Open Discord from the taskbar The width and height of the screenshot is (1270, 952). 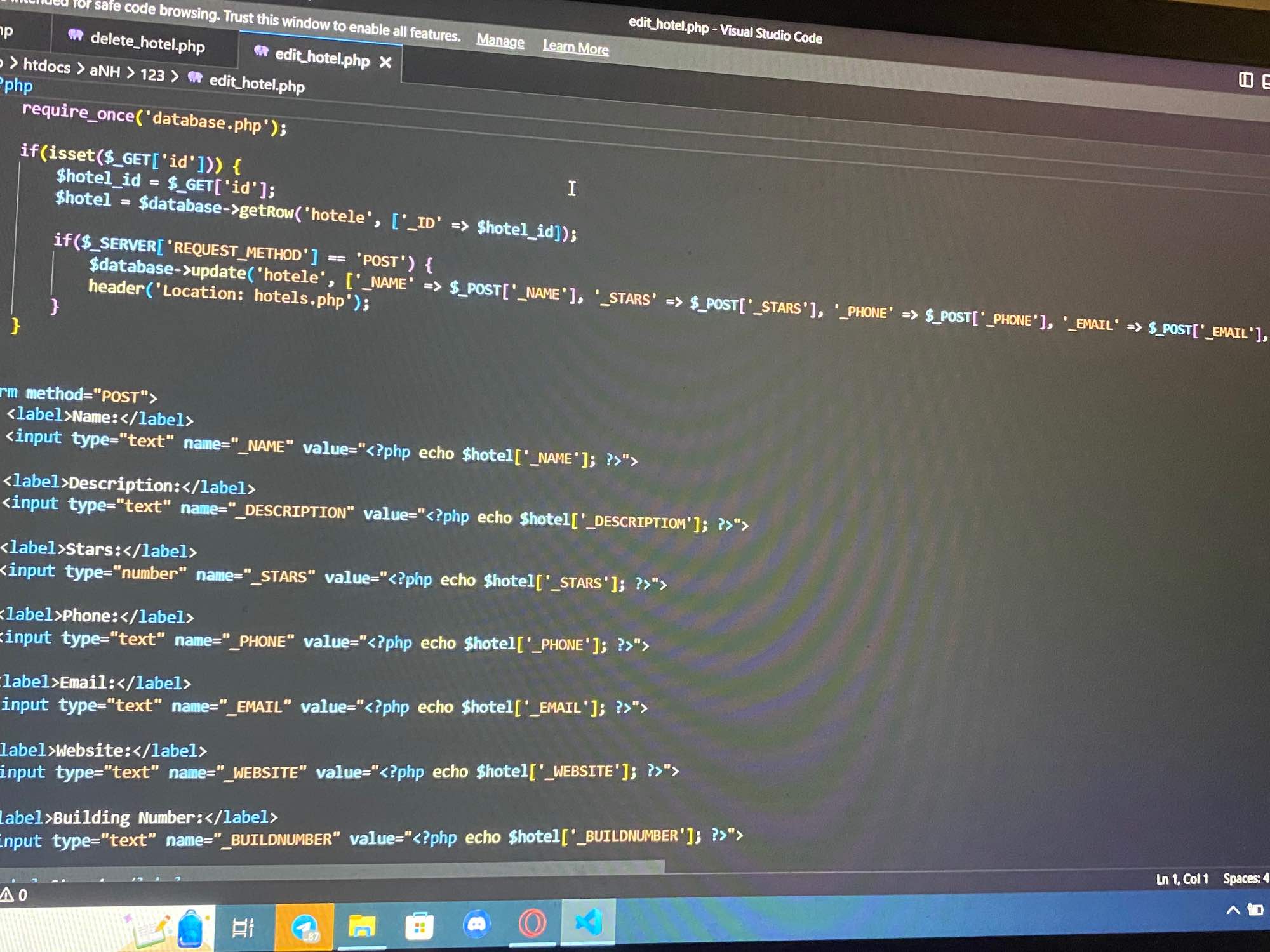pos(476,925)
